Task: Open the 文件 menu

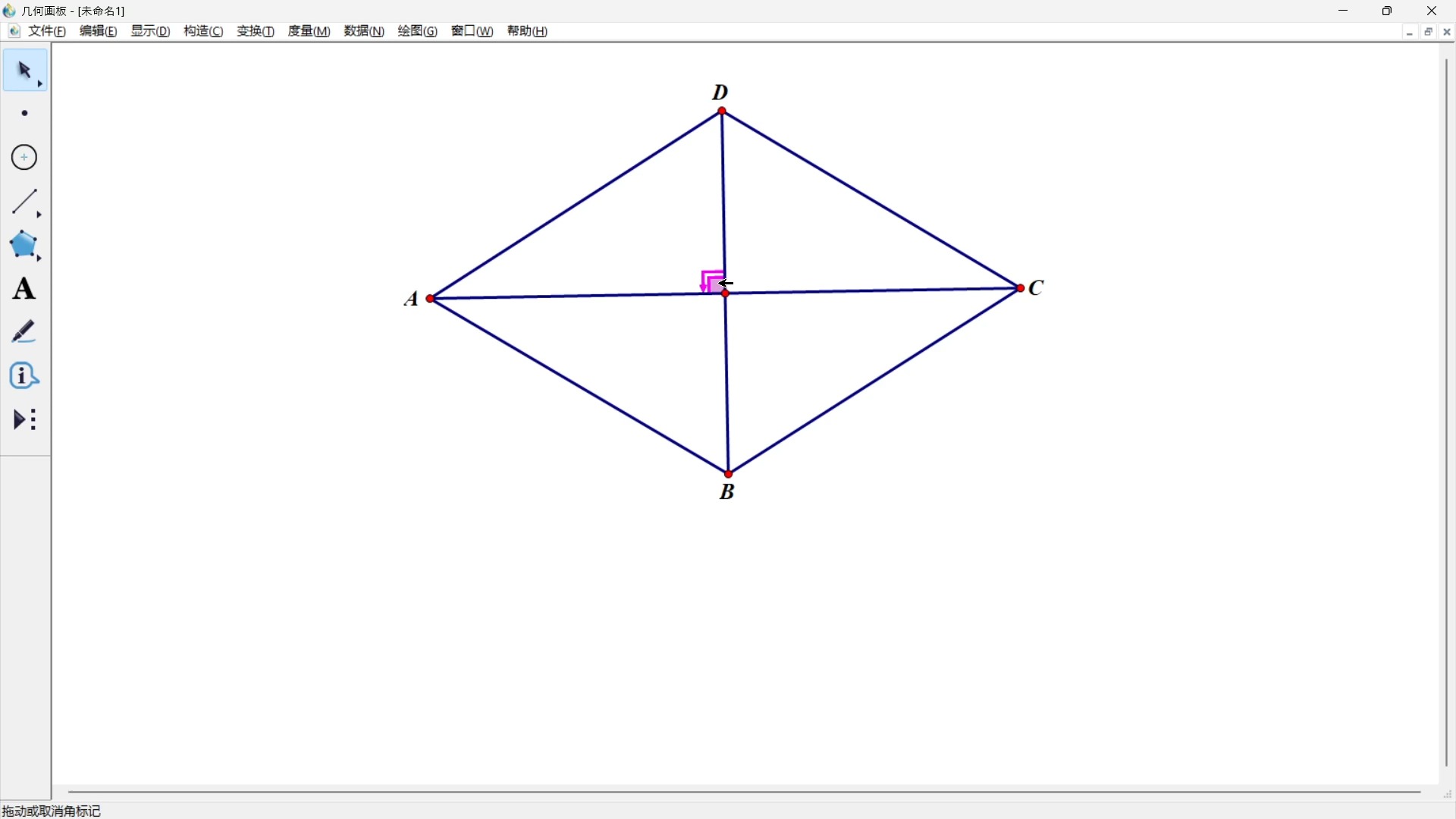Action: (x=47, y=31)
